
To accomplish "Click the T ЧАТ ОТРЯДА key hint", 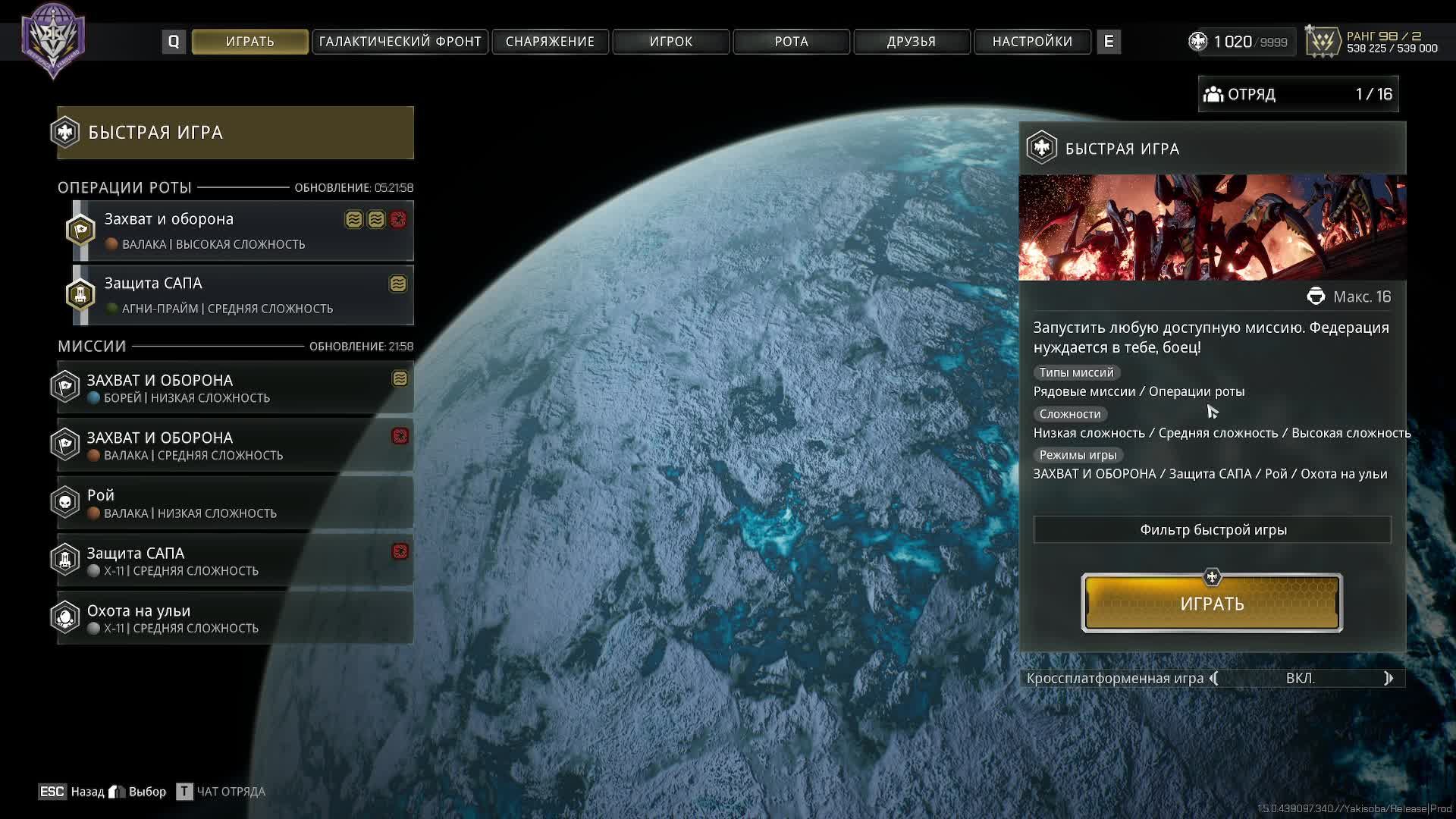I will pos(221,792).
